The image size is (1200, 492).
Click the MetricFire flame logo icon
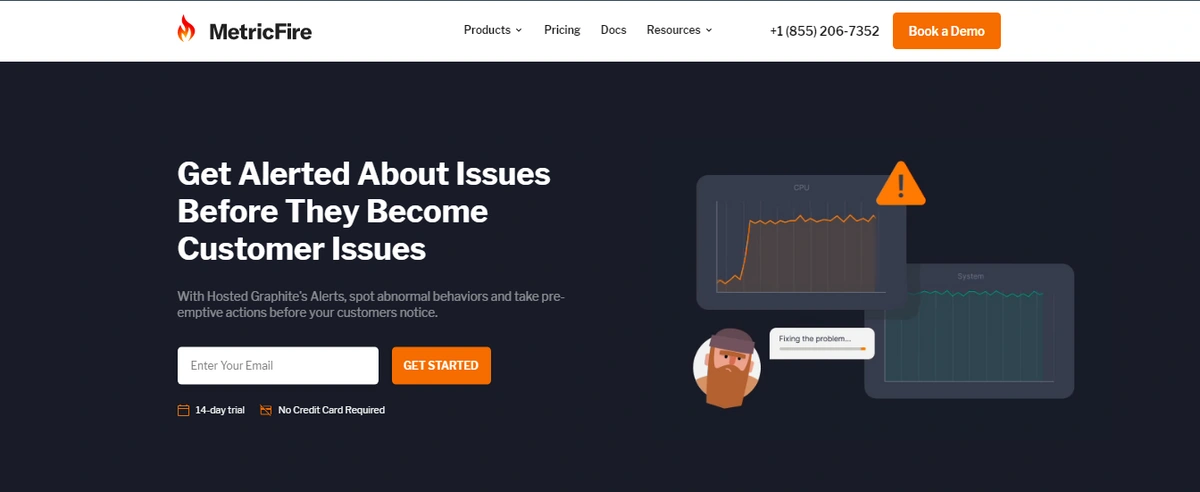click(186, 29)
